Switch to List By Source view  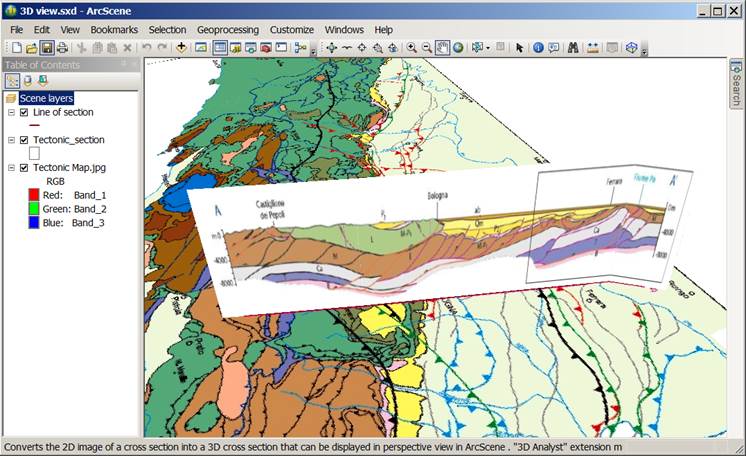(x=28, y=81)
